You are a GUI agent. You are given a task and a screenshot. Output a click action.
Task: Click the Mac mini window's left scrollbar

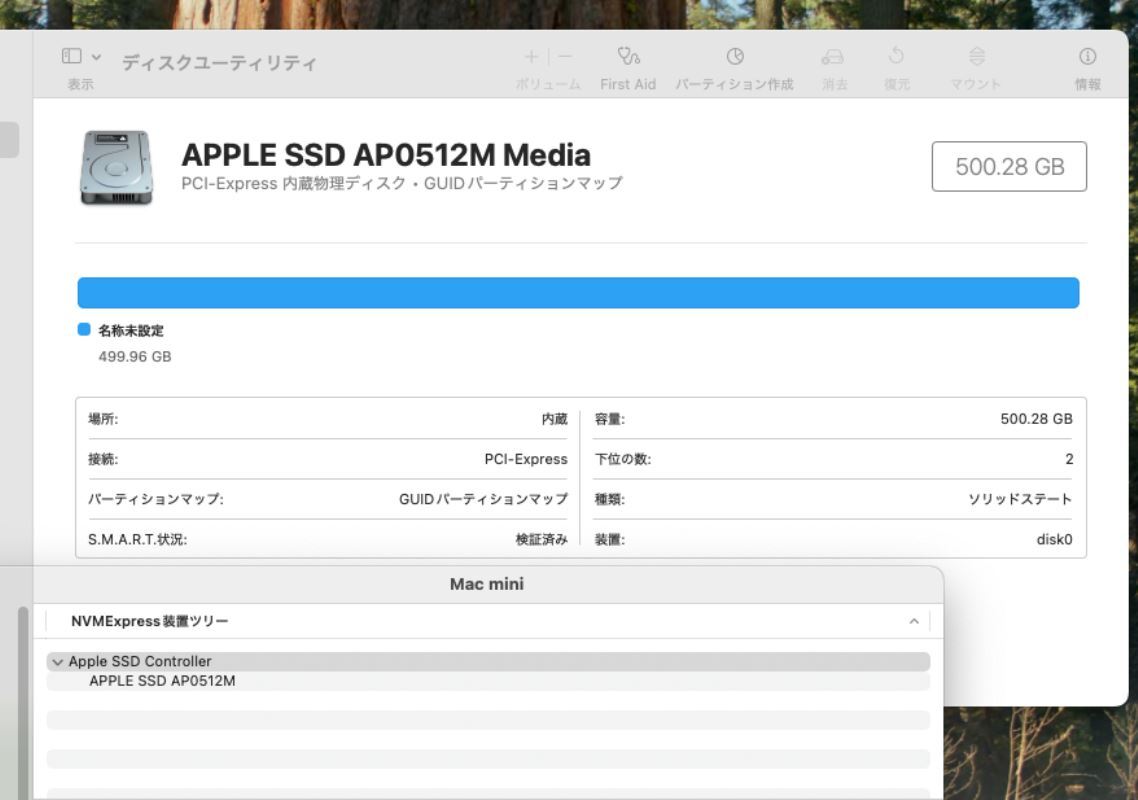click(23, 703)
